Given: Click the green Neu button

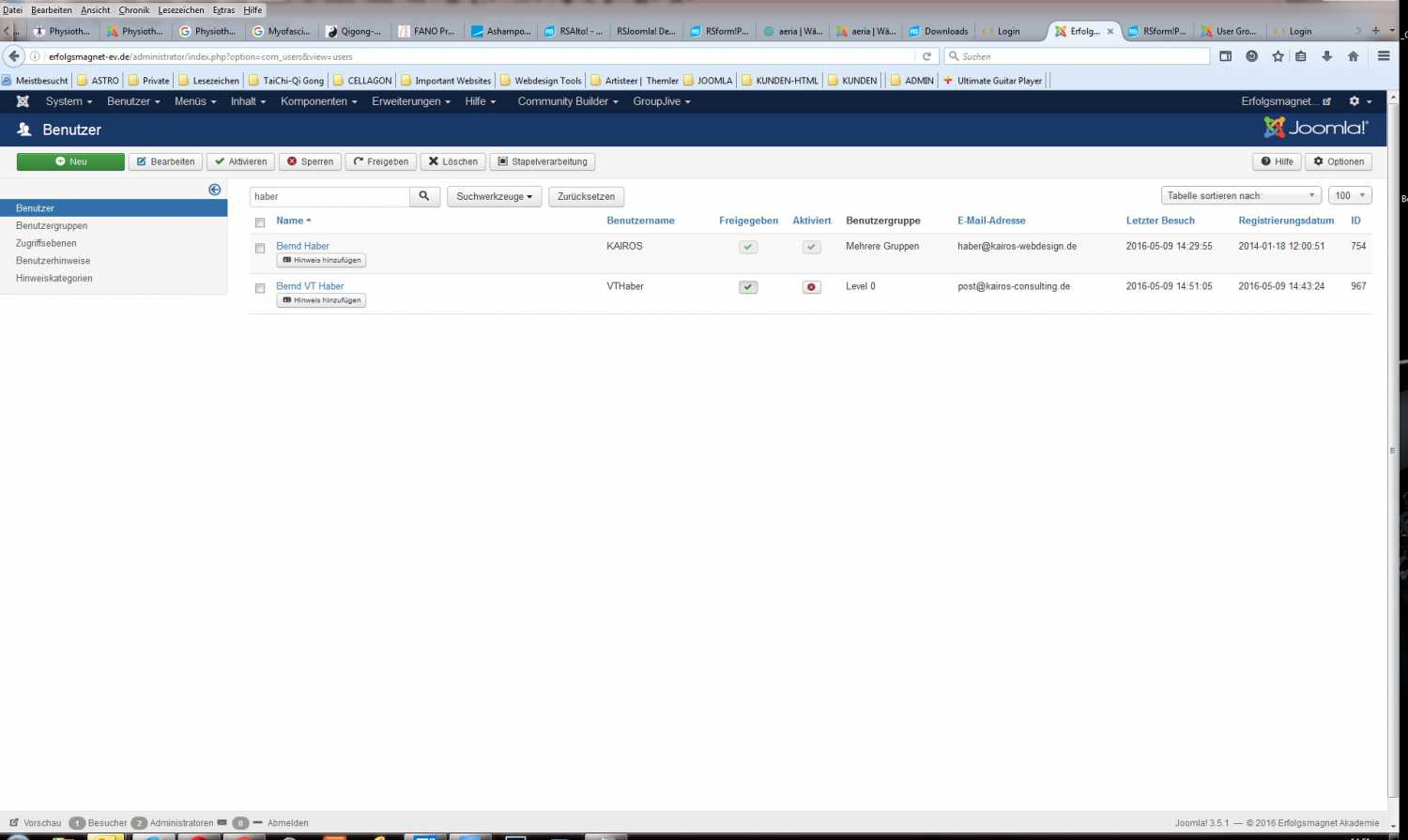Looking at the screenshot, I should pos(70,161).
